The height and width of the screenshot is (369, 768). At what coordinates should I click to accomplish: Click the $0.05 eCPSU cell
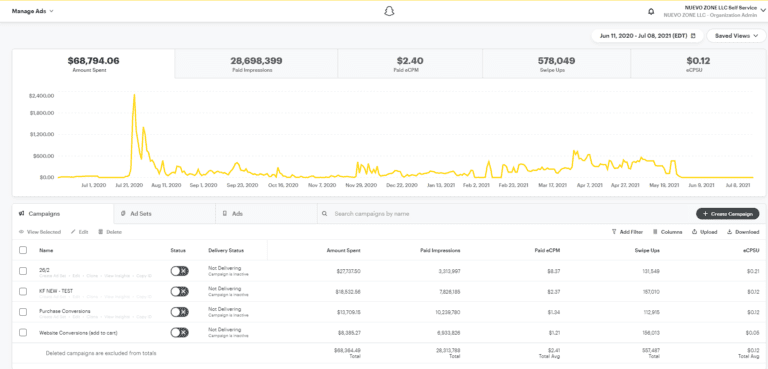[x=753, y=333]
